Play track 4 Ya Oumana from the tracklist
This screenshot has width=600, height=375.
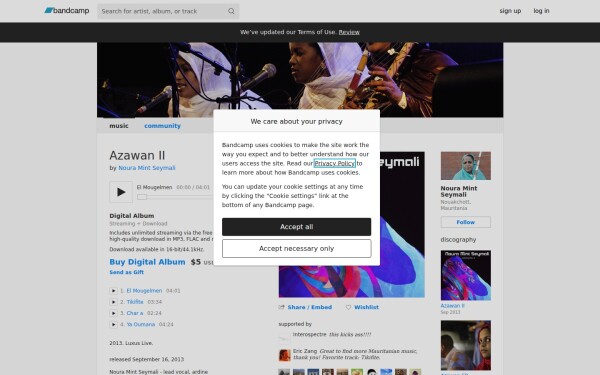113,324
